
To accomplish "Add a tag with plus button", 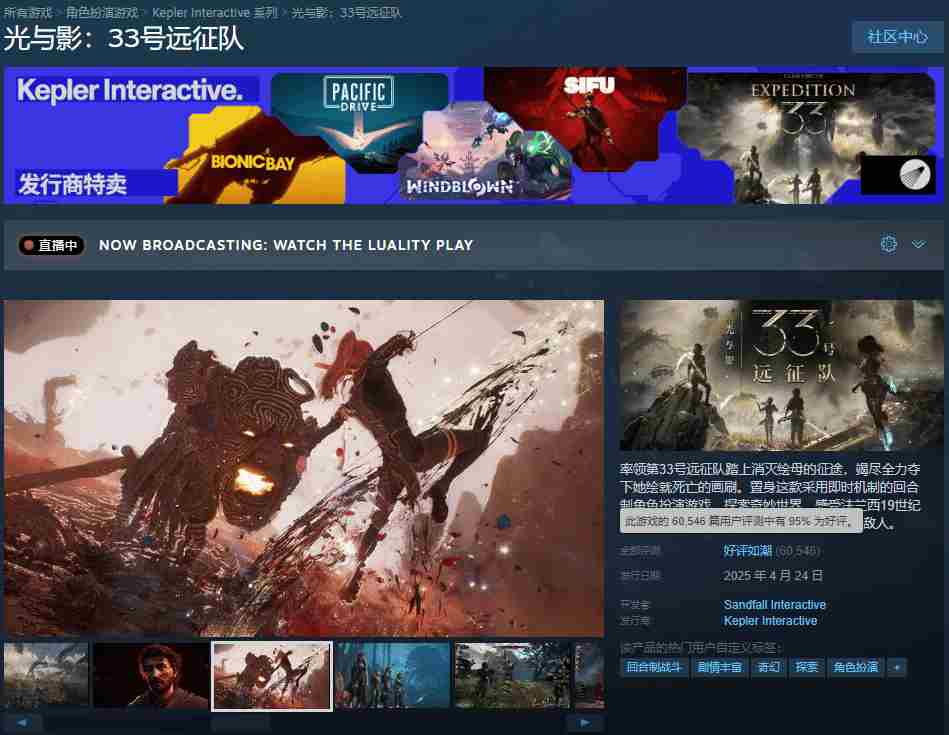I will coord(897,667).
